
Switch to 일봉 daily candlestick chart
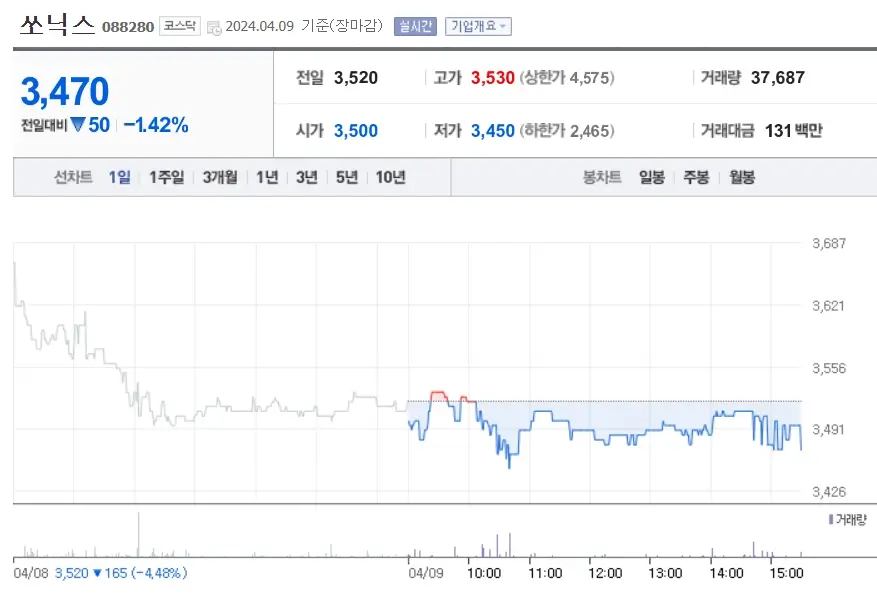click(651, 177)
